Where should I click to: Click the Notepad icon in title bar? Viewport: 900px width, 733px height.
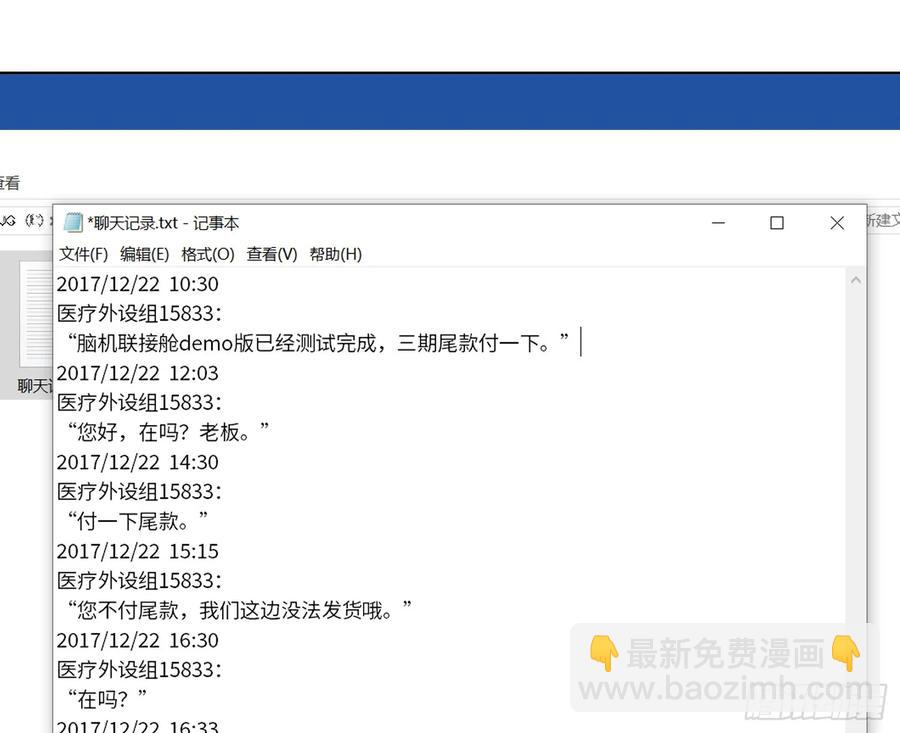point(73,223)
